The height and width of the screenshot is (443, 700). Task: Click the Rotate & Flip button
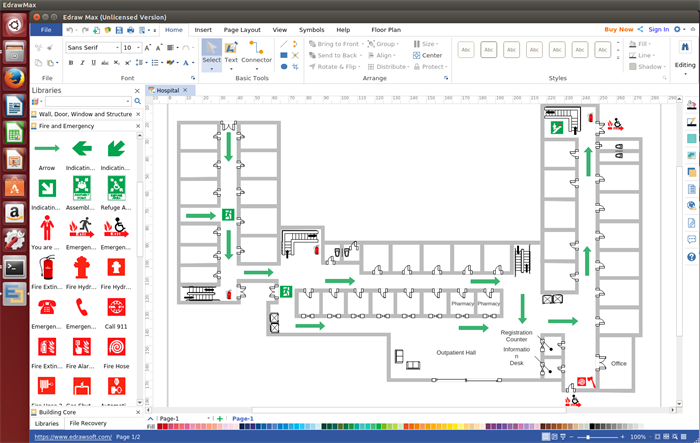pyautogui.click(x=336, y=67)
